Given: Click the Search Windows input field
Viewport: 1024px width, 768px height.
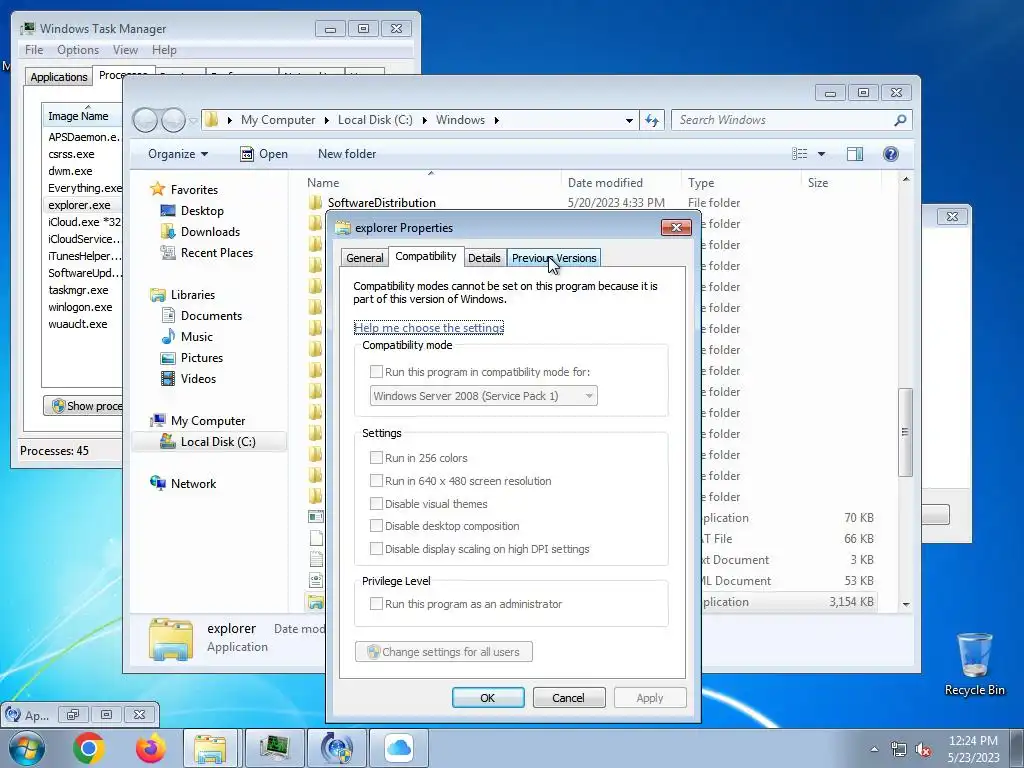Looking at the screenshot, I should point(782,120).
